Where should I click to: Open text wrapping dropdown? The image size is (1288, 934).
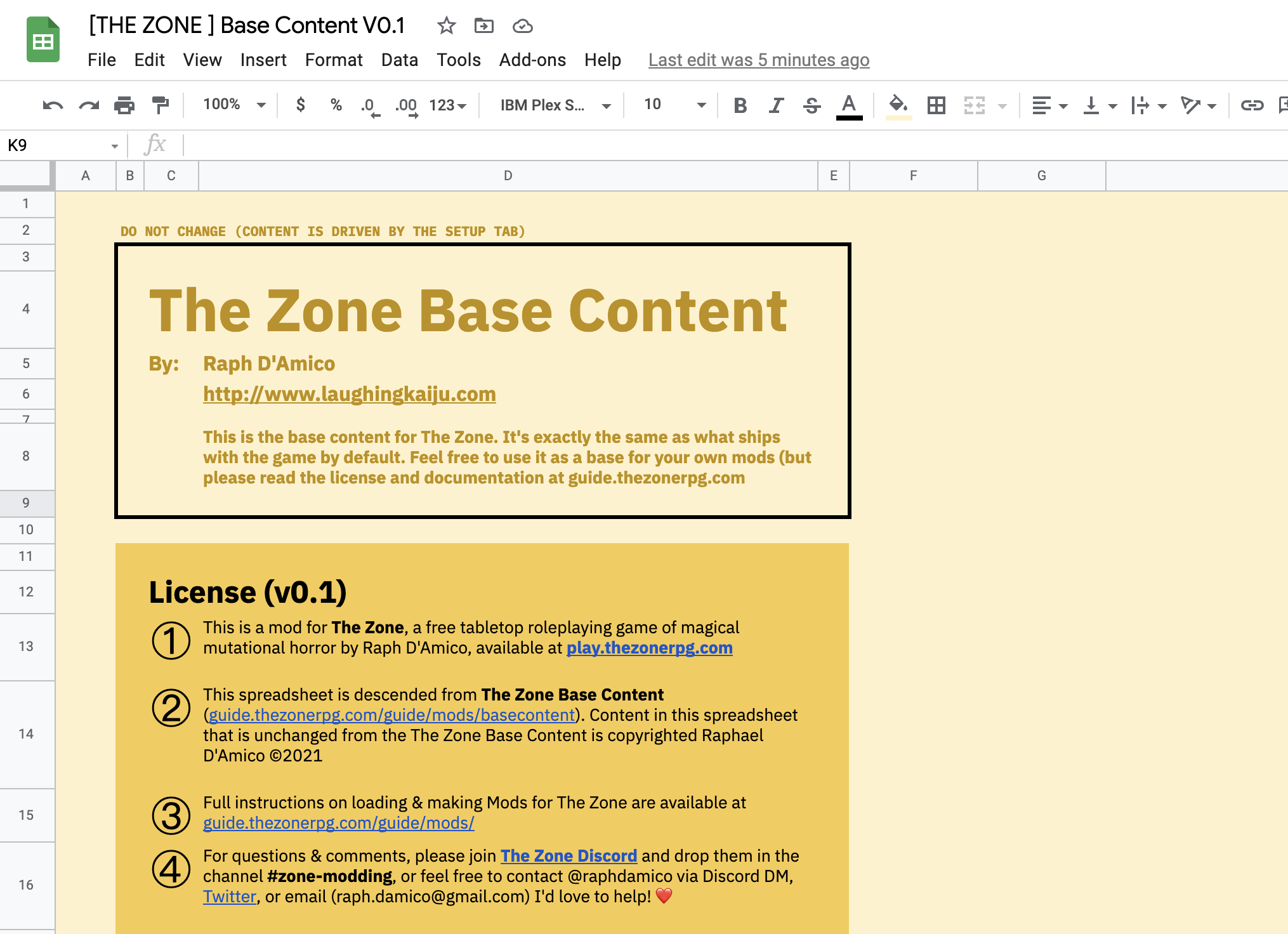point(1148,105)
